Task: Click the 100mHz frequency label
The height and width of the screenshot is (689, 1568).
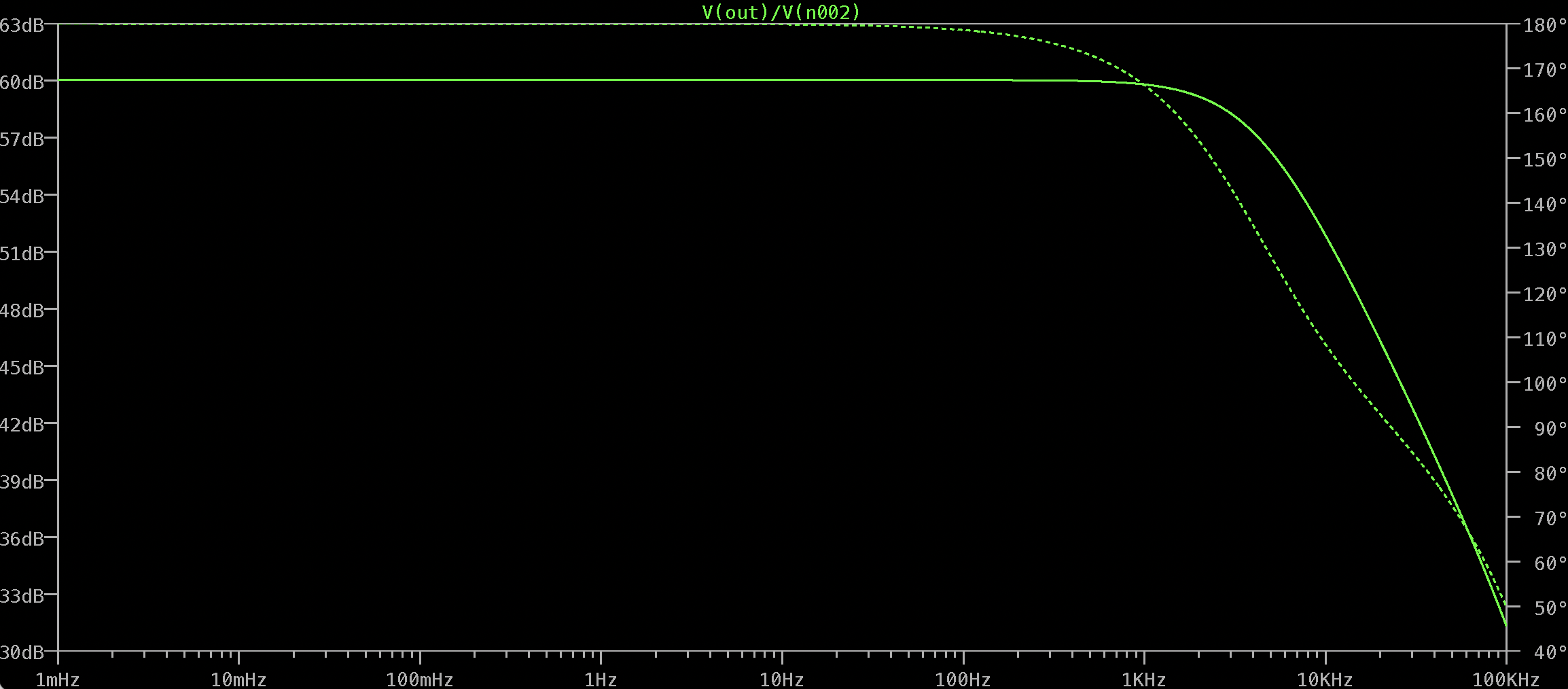Action: 421,679
